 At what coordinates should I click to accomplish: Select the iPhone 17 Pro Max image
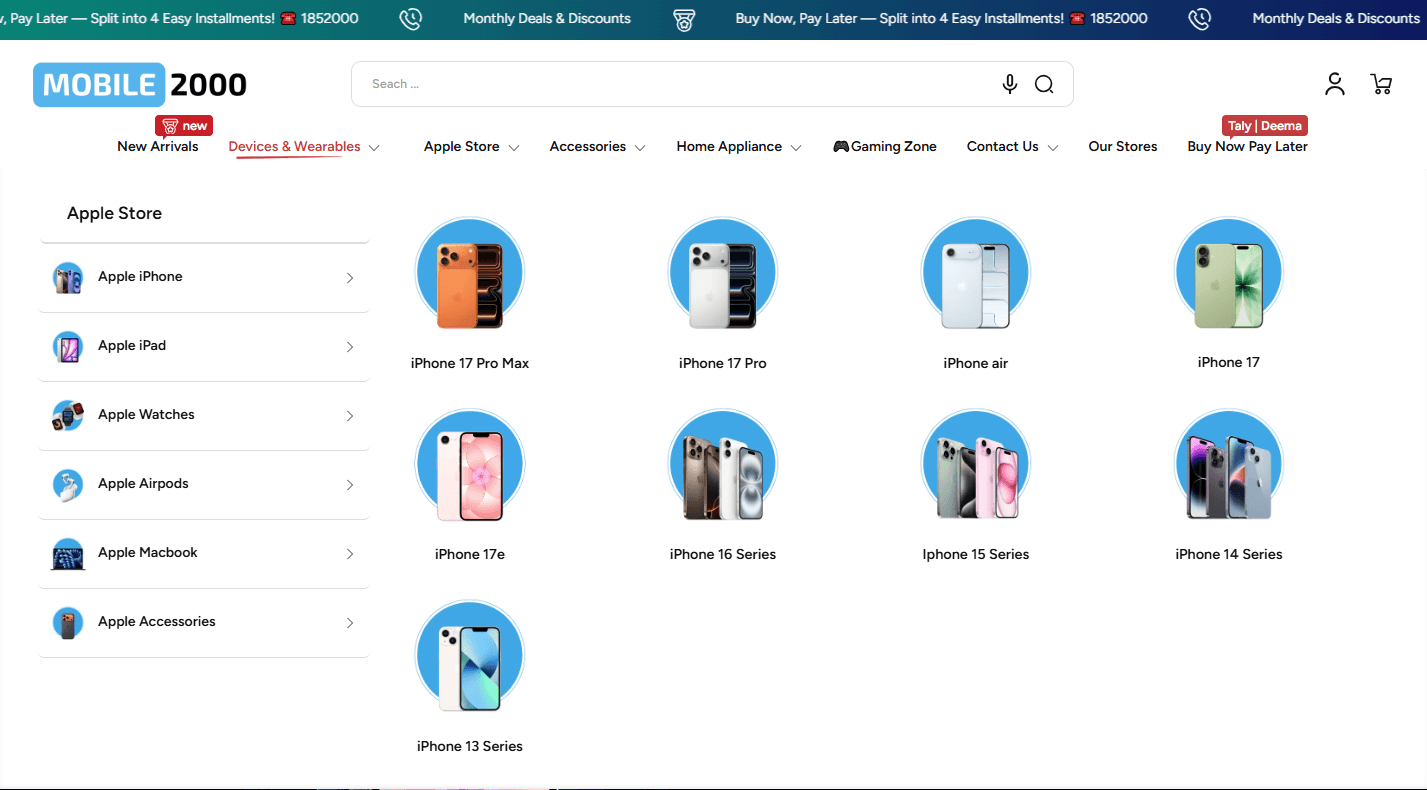coord(470,273)
